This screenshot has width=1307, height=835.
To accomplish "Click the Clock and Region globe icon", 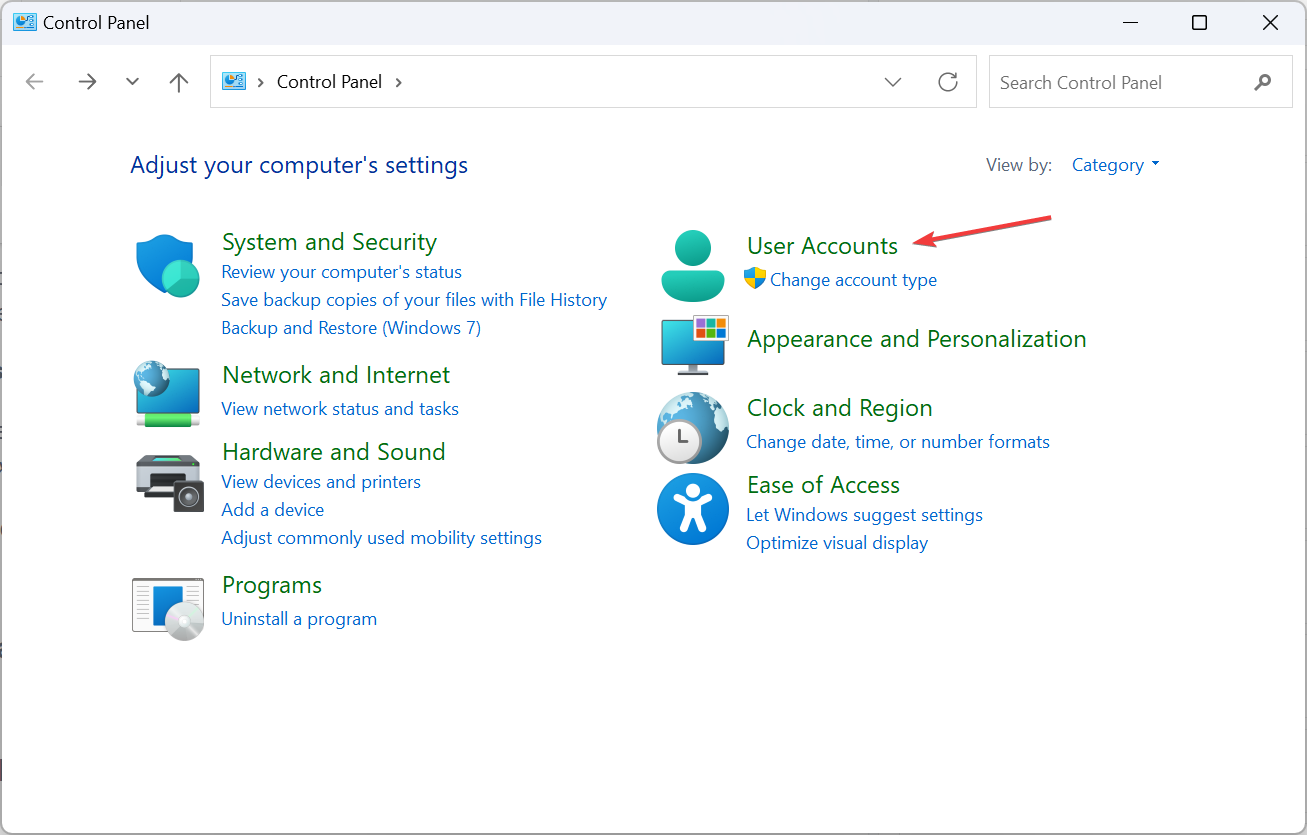I will pos(693,428).
